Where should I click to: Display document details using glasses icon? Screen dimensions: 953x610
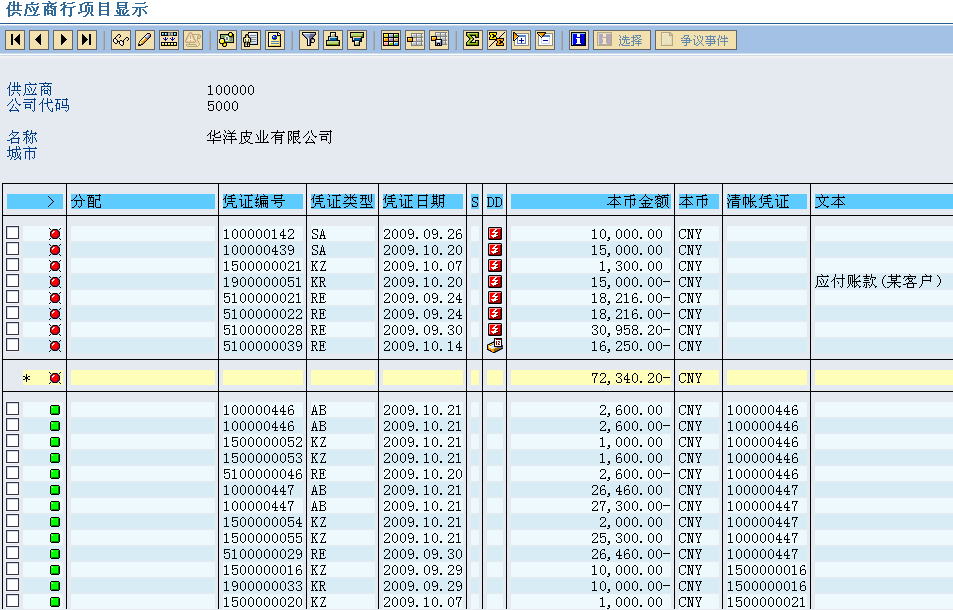[119, 40]
